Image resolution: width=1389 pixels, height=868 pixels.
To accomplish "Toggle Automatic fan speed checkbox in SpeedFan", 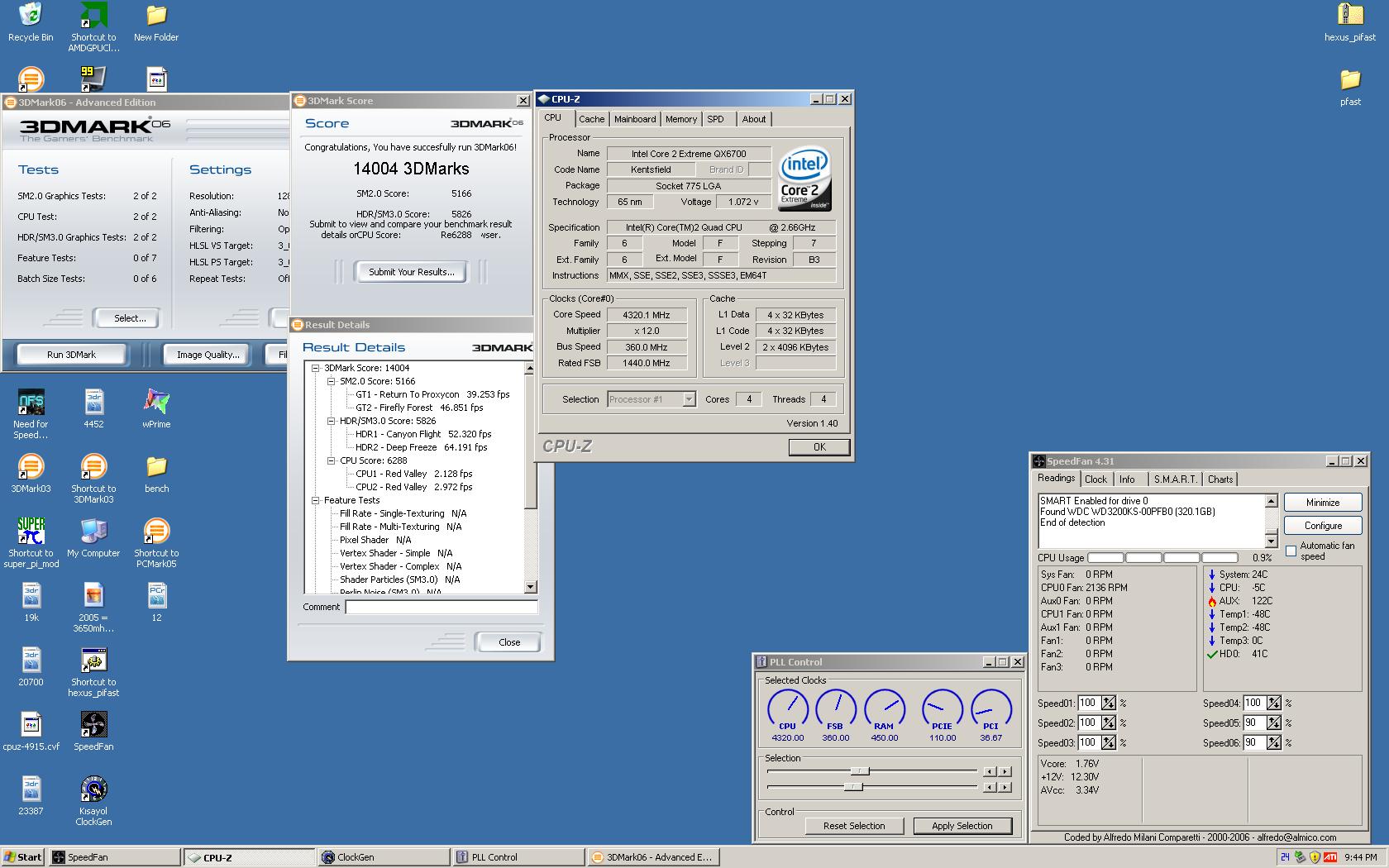I will (1291, 551).
